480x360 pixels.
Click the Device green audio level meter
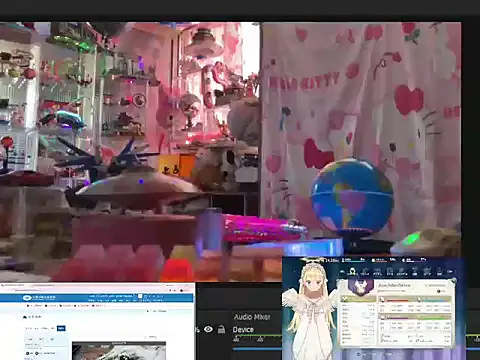(x=257, y=336)
